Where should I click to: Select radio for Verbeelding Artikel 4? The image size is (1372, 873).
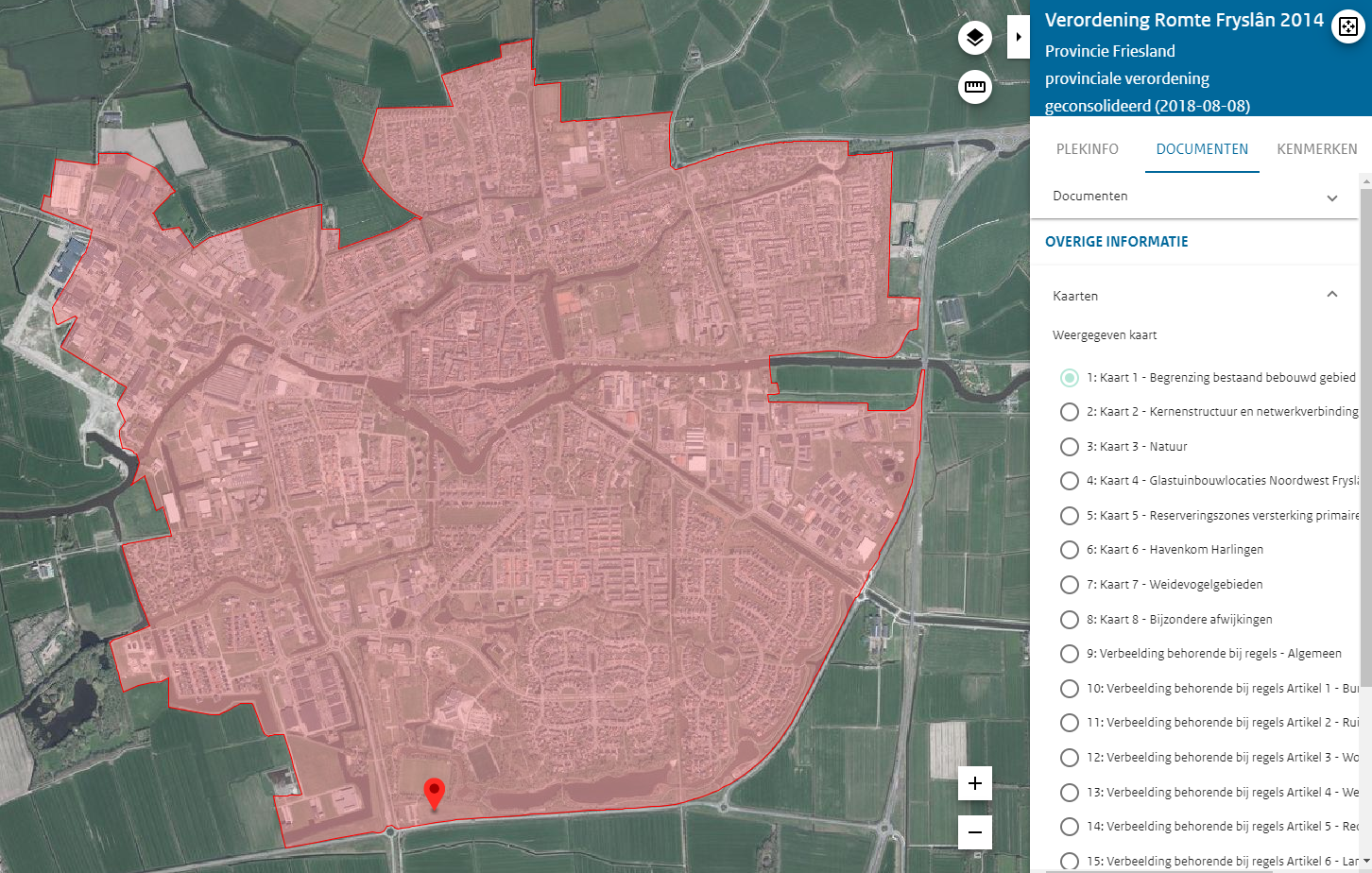pyautogui.click(x=1070, y=793)
